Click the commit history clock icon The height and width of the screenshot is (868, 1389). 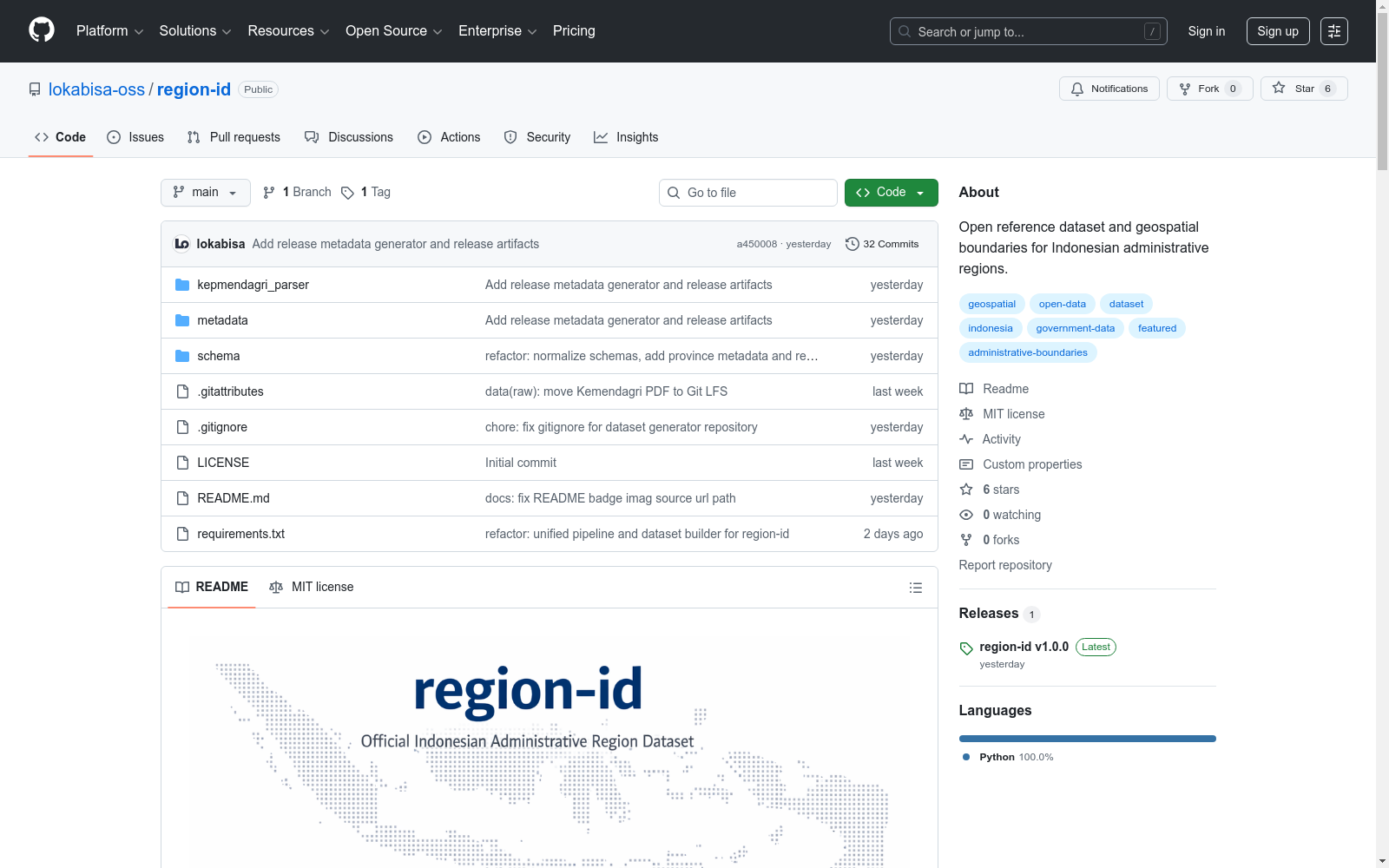pyautogui.click(x=852, y=244)
